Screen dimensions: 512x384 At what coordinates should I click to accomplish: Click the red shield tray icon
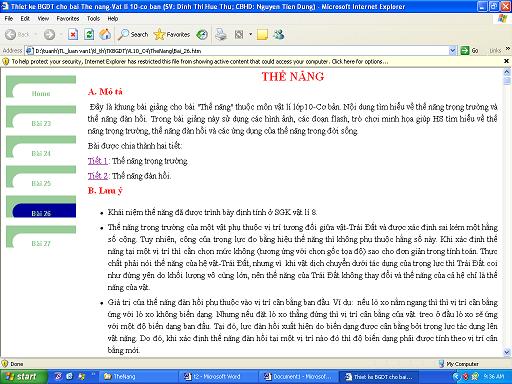465,377
